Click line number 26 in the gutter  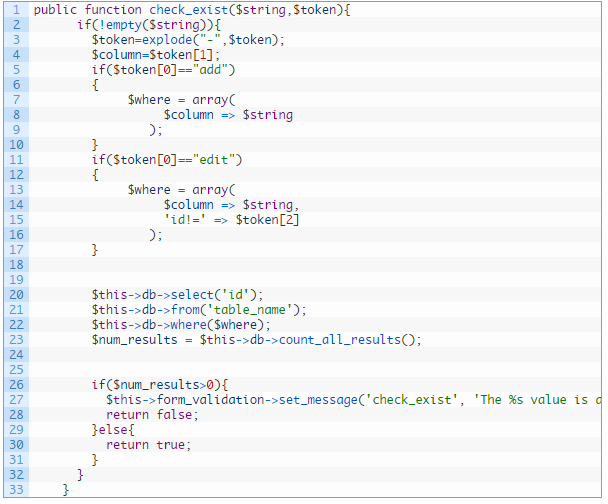point(16,385)
